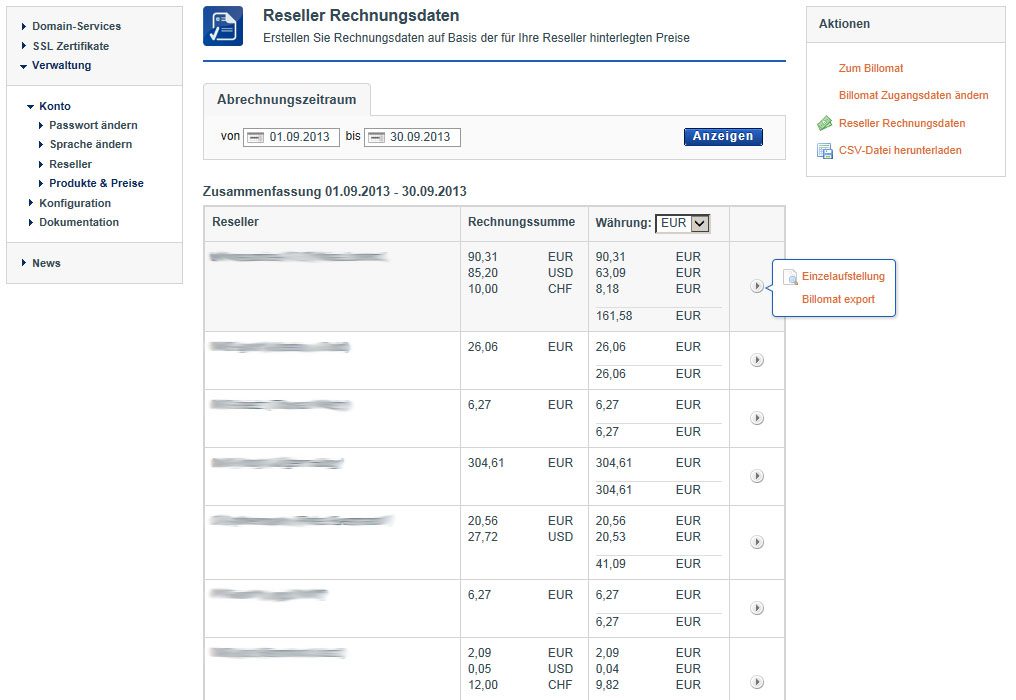Click the calendar icon beside the end date

[x=376, y=137]
